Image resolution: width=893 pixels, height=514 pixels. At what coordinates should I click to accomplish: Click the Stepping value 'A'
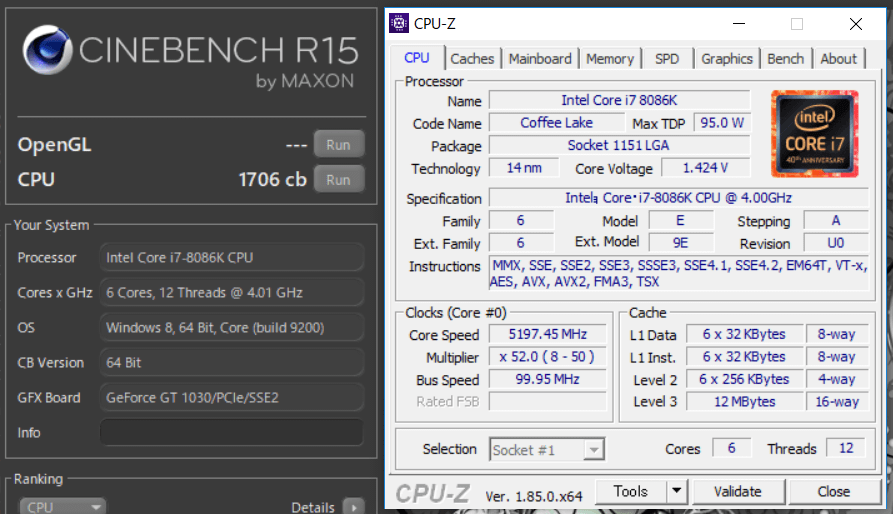(x=835, y=220)
